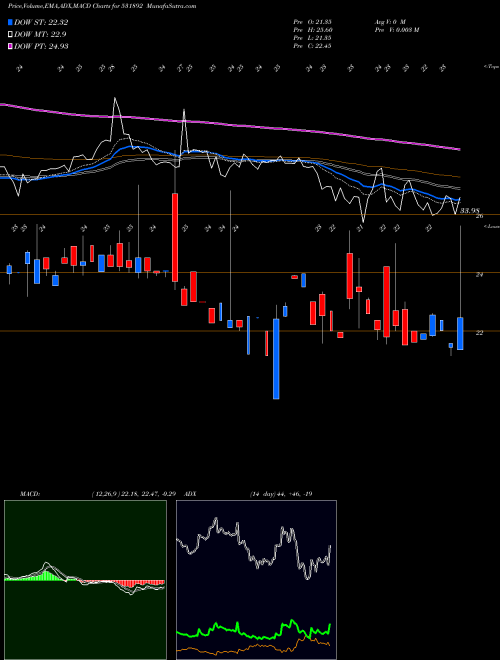Click the tall blue candlestick with lowest low

tap(276, 359)
